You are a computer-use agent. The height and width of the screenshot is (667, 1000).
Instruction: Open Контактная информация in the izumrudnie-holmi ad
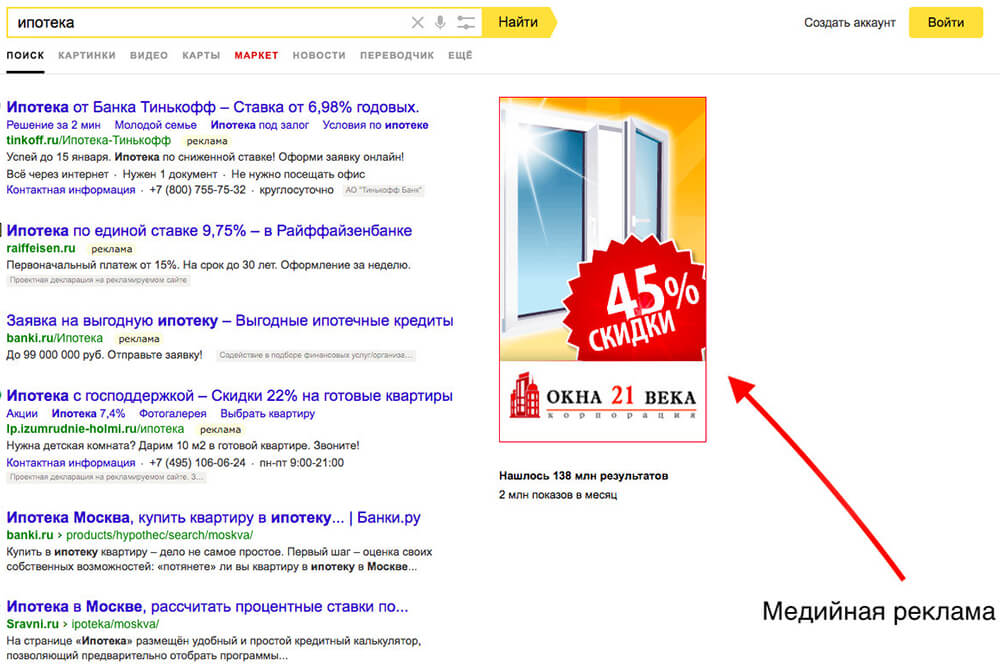tap(71, 463)
